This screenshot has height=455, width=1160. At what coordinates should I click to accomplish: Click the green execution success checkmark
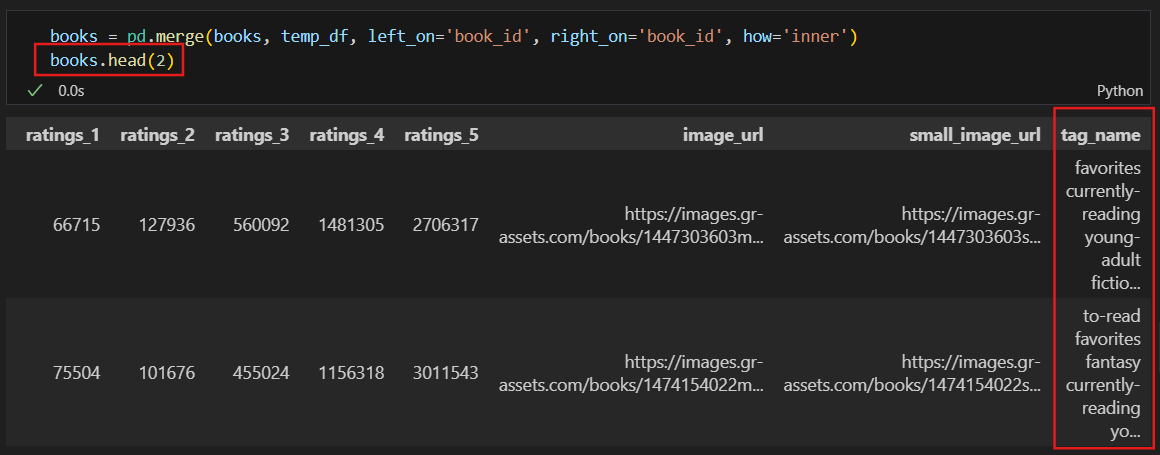[x=34, y=91]
